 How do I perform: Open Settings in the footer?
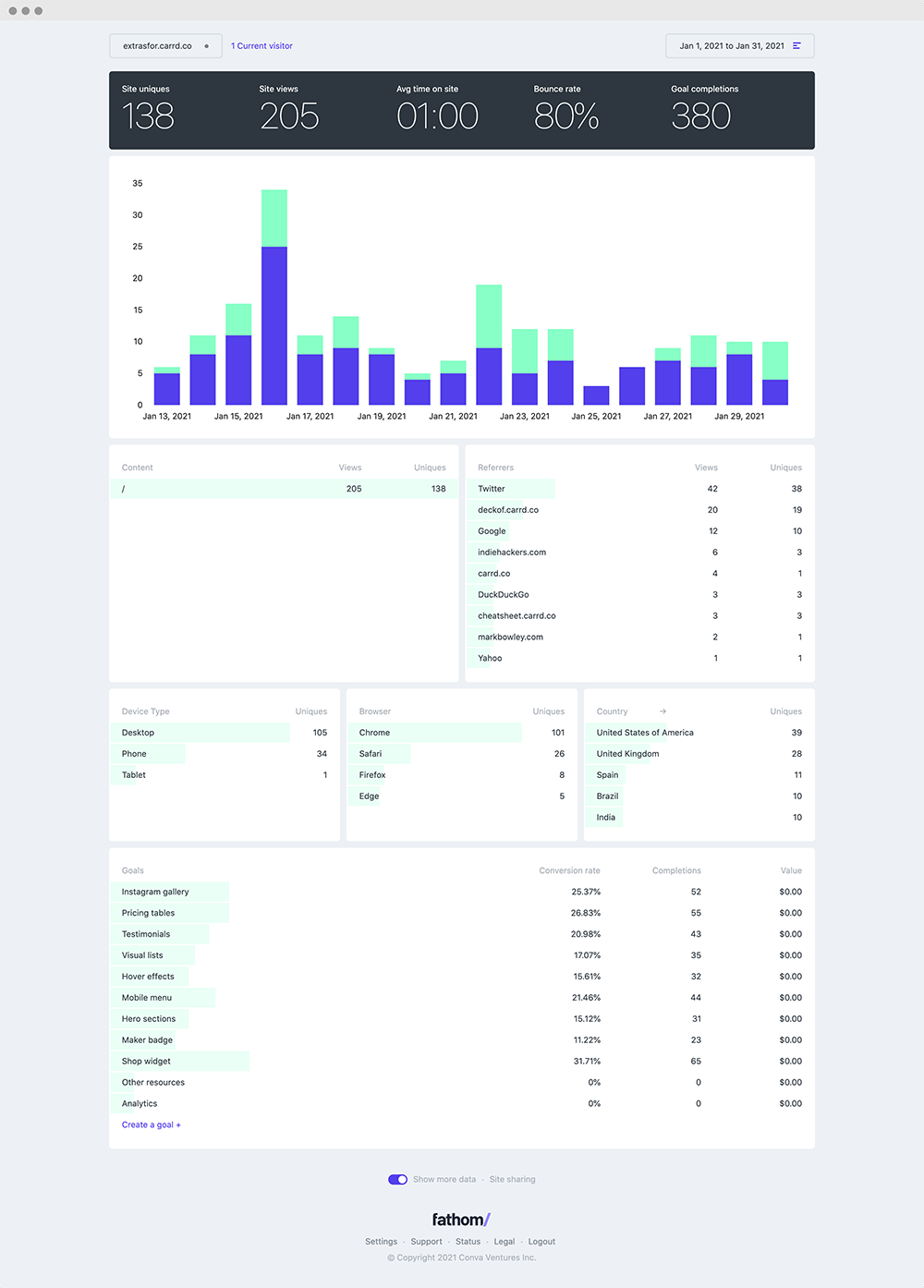tap(381, 1242)
